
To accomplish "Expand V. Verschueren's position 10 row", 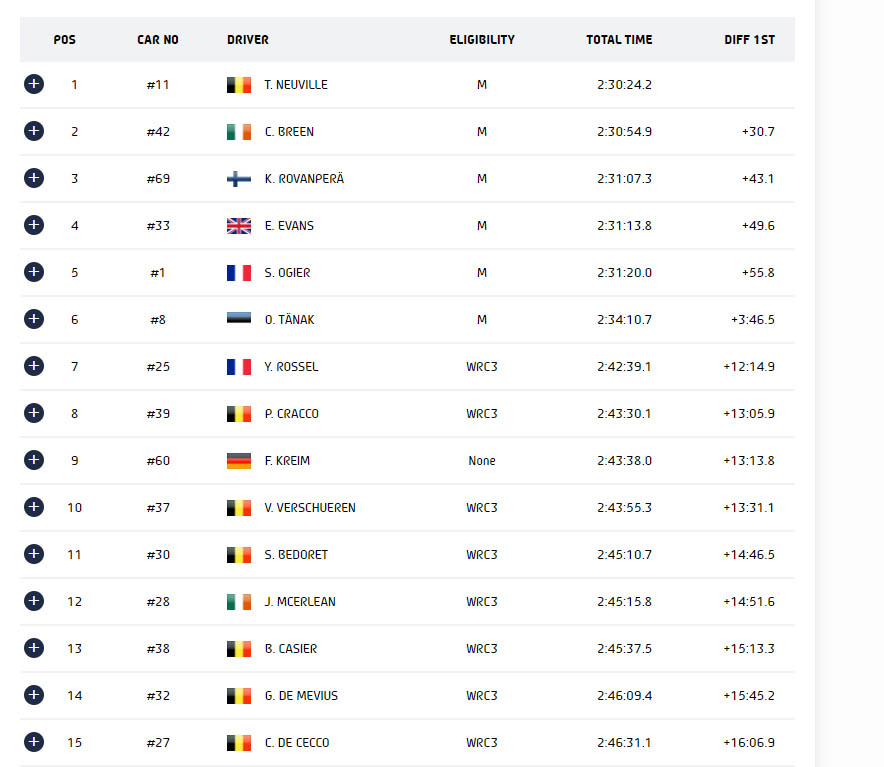I will (34, 507).
